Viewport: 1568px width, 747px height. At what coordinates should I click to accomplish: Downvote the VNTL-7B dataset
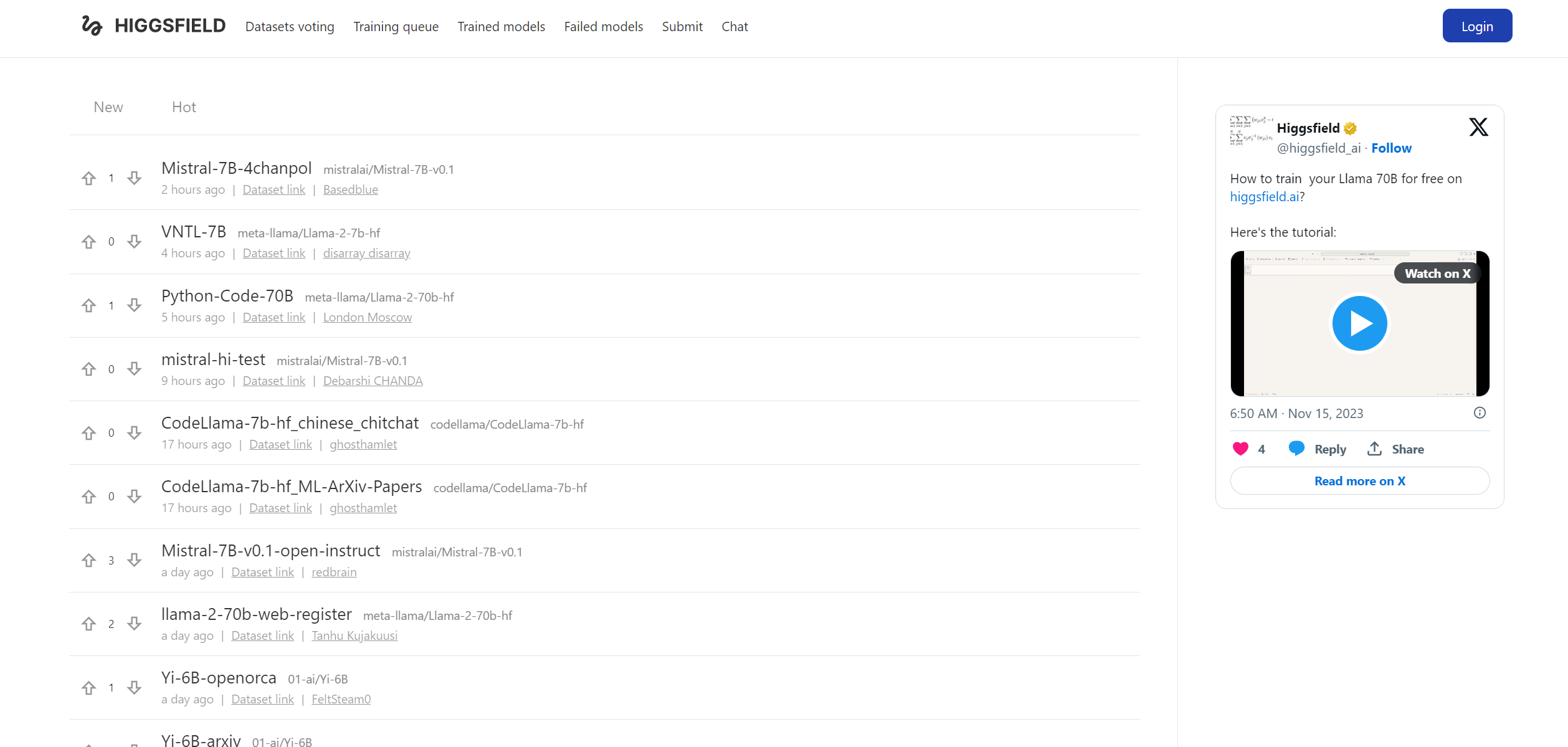point(135,241)
